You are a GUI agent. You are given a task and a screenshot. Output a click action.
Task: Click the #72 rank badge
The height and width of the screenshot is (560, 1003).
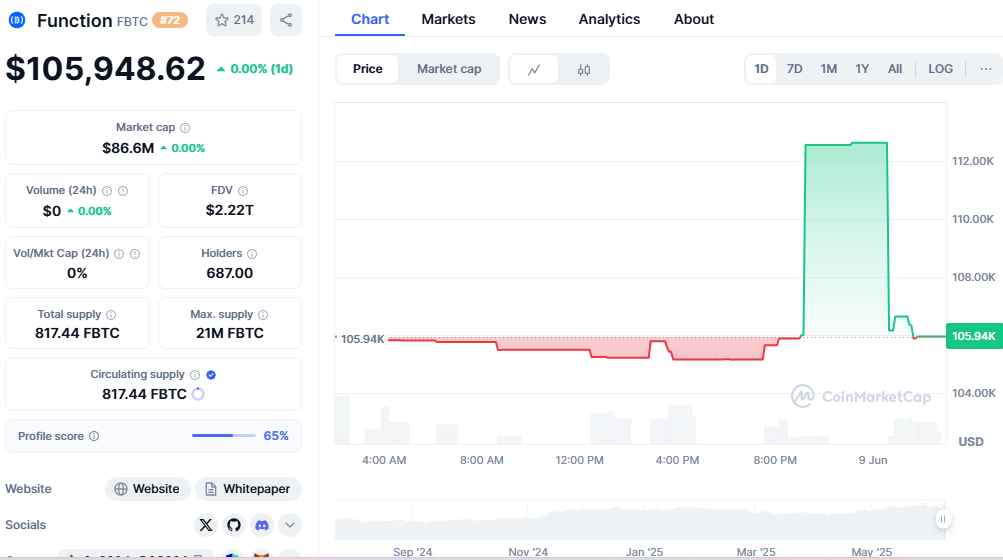tap(170, 20)
